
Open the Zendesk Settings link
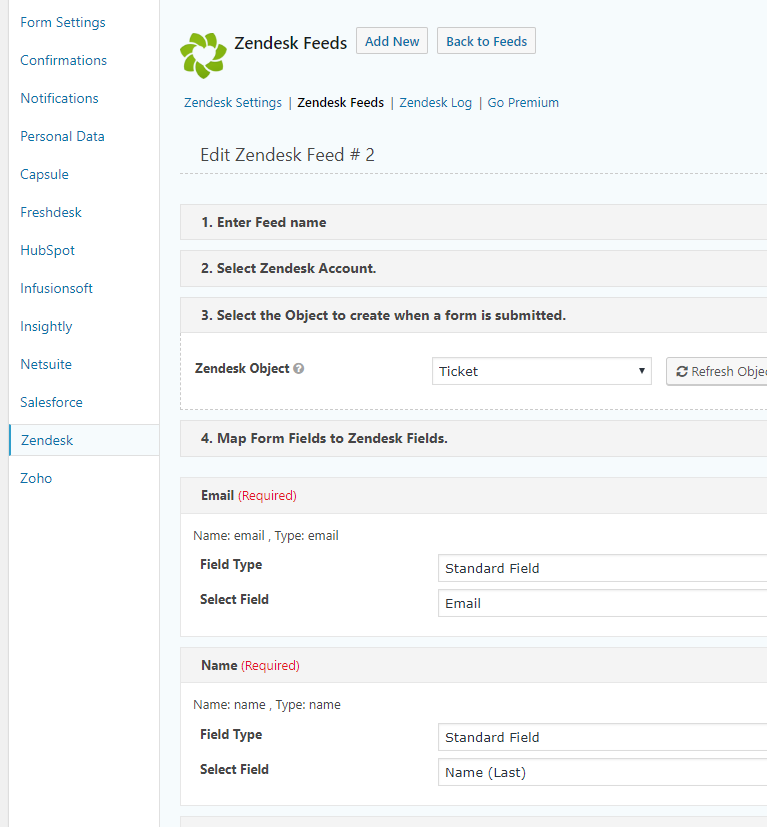coord(233,102)
